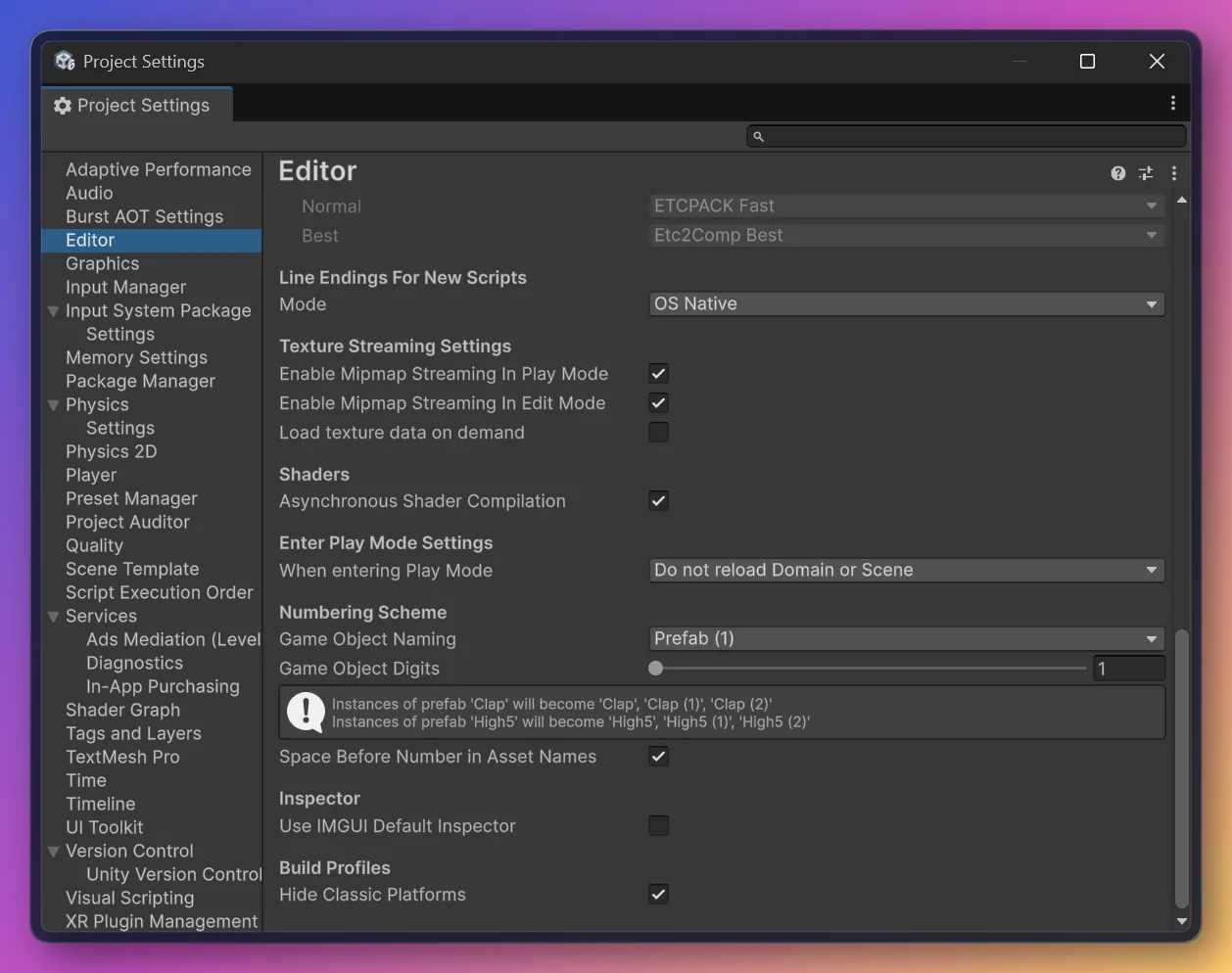Select Diagnostics under Services
Screen dimensions: 1232x973
[135, 663]
